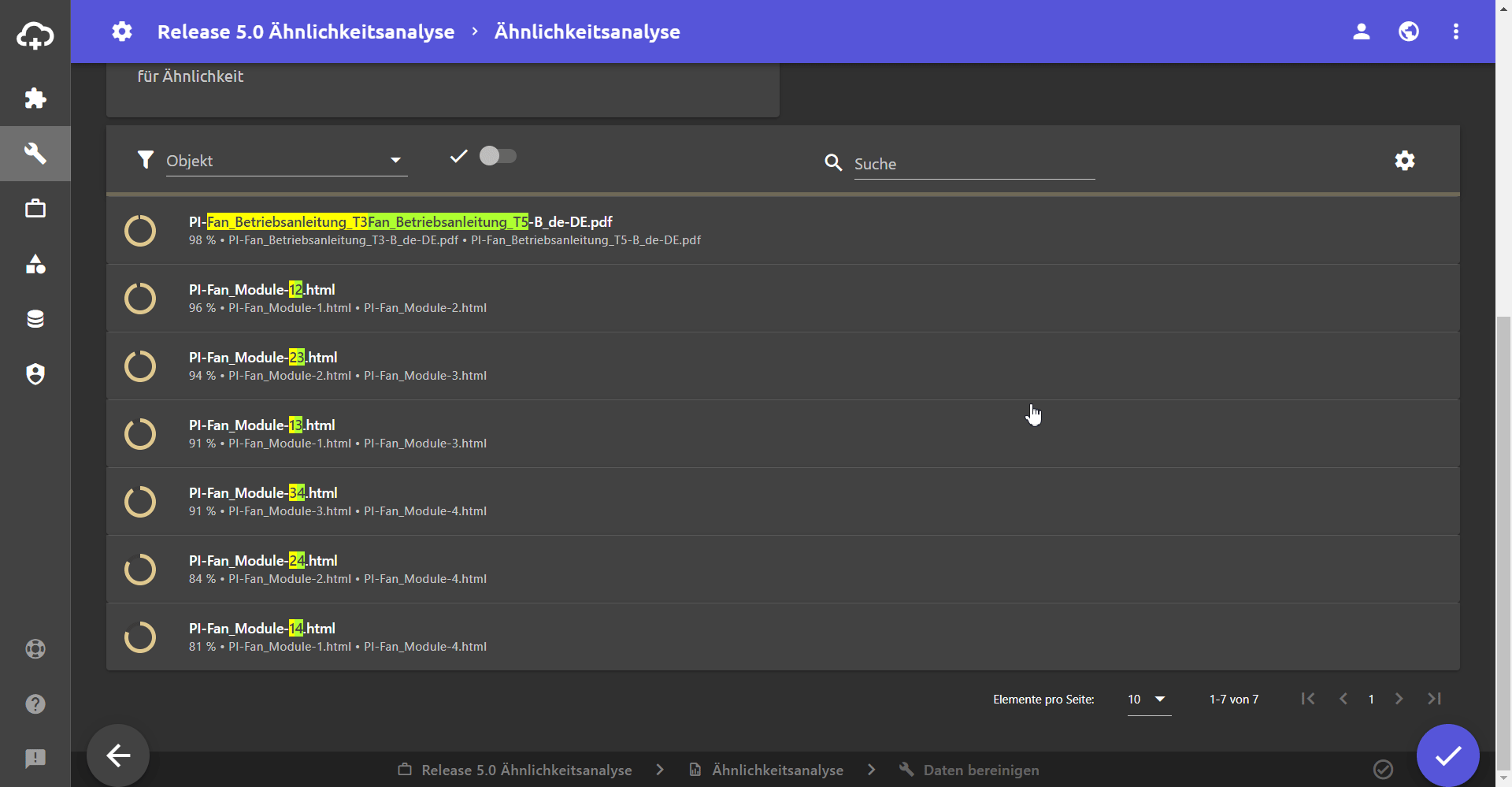Open the briefcase projects sidebar icon
Viewport: 1512px width, 787px height.
click(x=35, y=209)
